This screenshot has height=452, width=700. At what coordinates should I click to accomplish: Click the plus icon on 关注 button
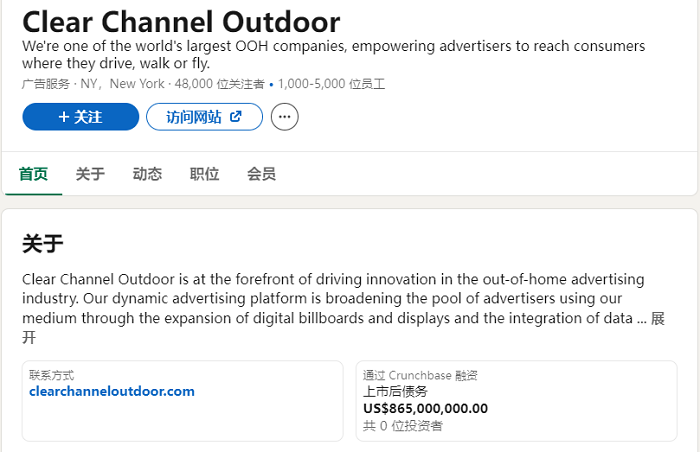point(64,117)
